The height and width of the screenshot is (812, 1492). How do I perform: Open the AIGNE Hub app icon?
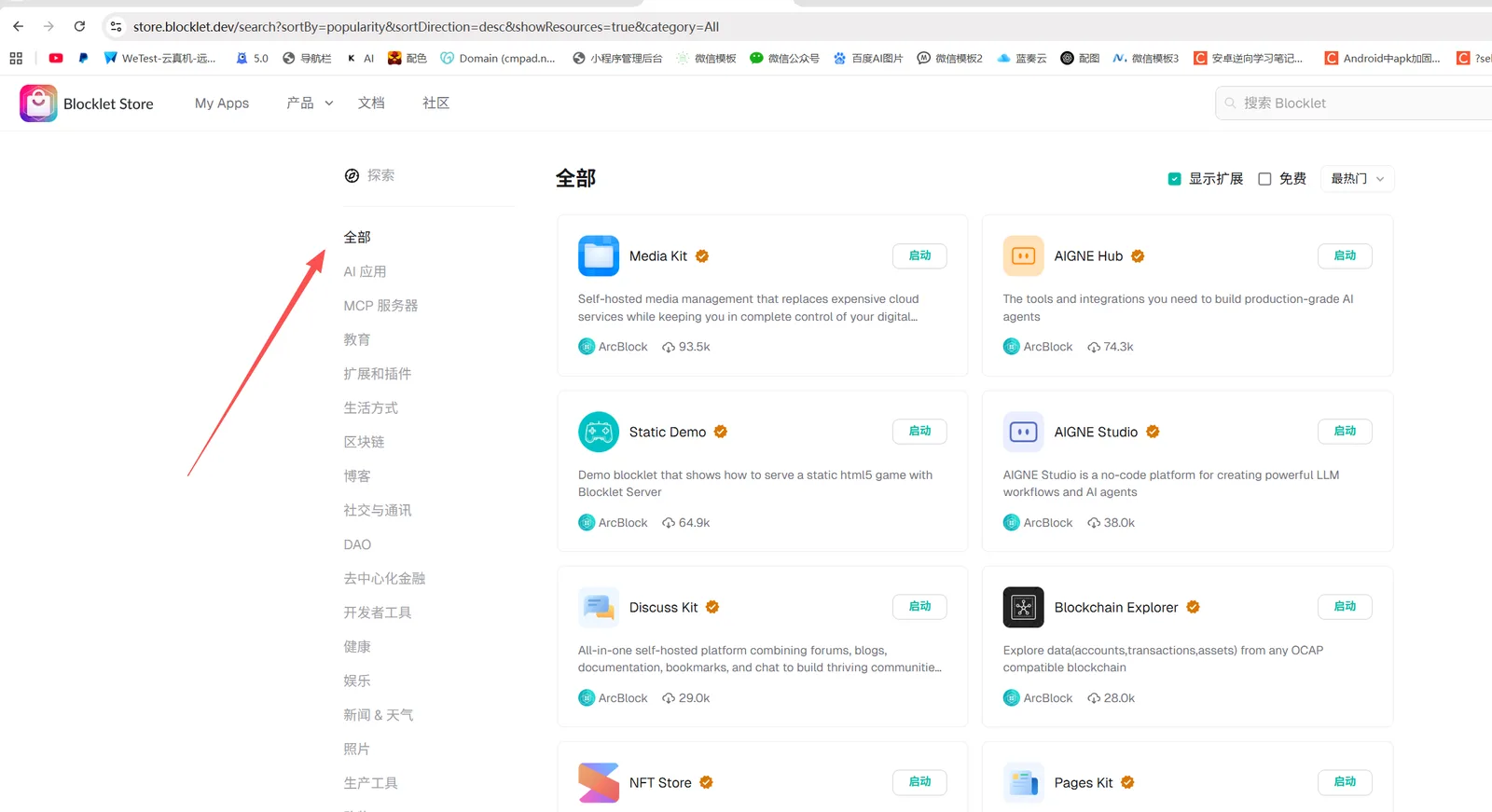[x=1023, y=255]
